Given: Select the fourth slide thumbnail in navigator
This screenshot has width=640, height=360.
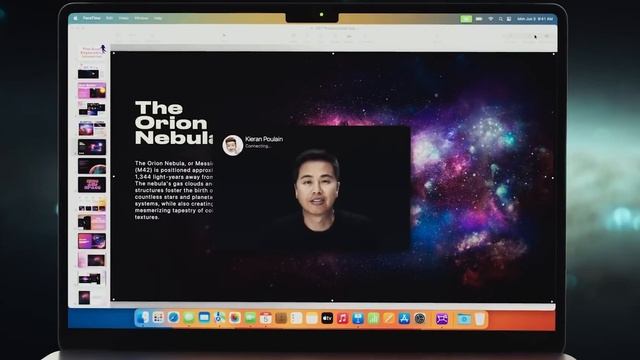Looking at the screenshot, I should [92, 109].
